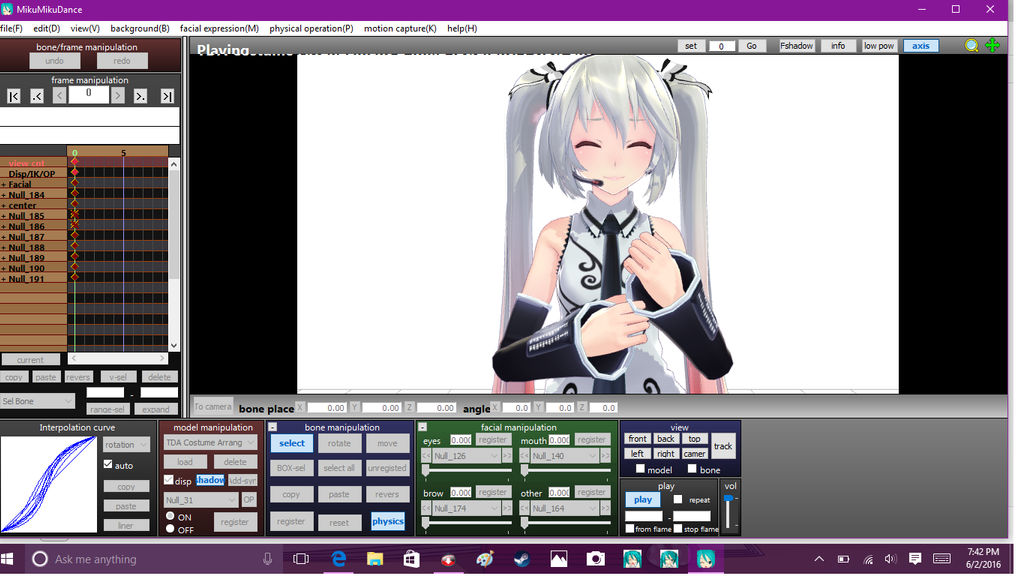The image size is (1024, 576).
Task: Jump to first frame with the |< button
Action: 14,97
